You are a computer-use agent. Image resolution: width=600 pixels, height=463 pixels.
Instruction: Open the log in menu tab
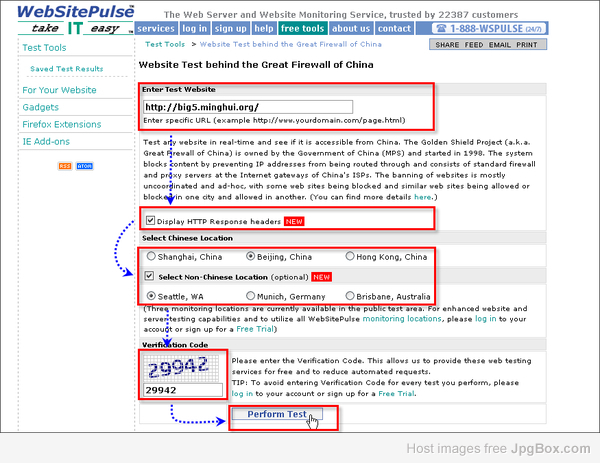coord(194,28)
